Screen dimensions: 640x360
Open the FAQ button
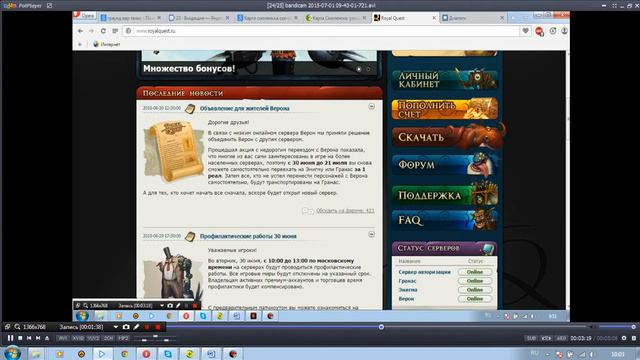(444, 220)
